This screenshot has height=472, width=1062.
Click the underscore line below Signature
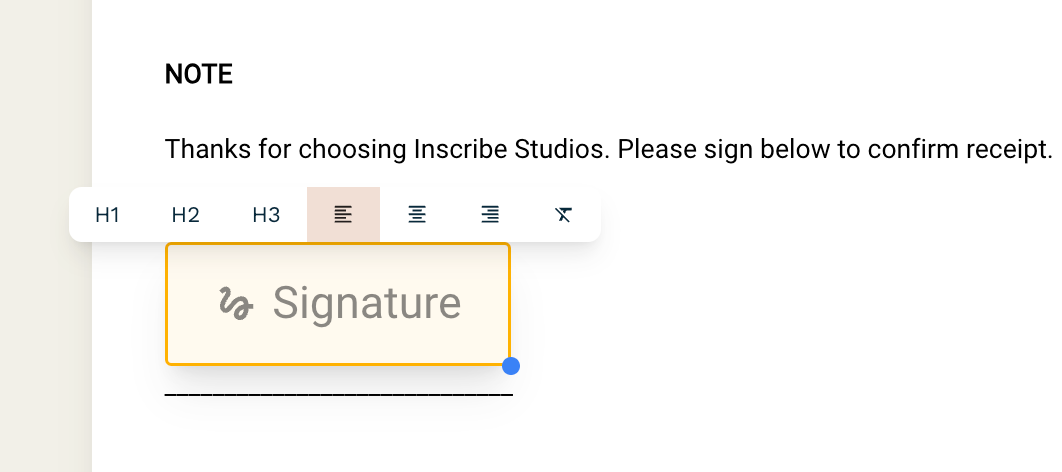click(x=338, y=394)
